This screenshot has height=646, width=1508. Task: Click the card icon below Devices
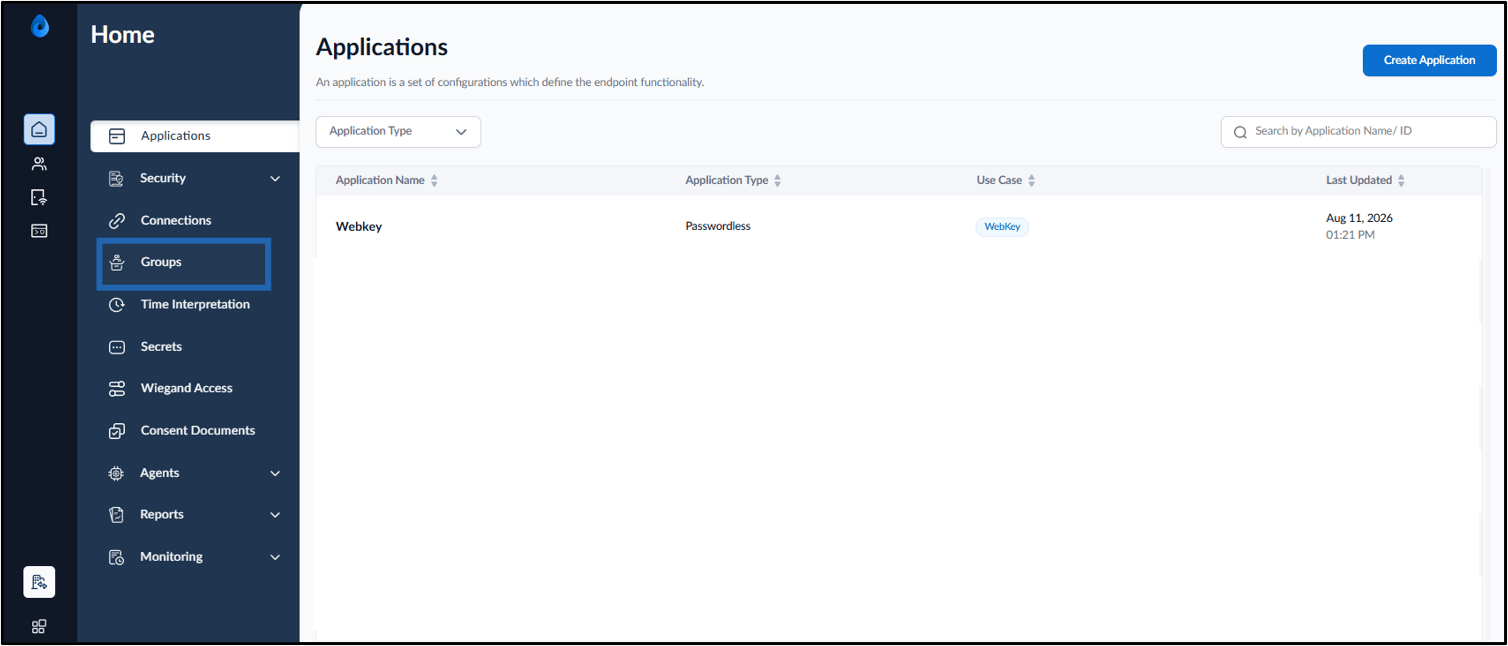pos(39,231)
